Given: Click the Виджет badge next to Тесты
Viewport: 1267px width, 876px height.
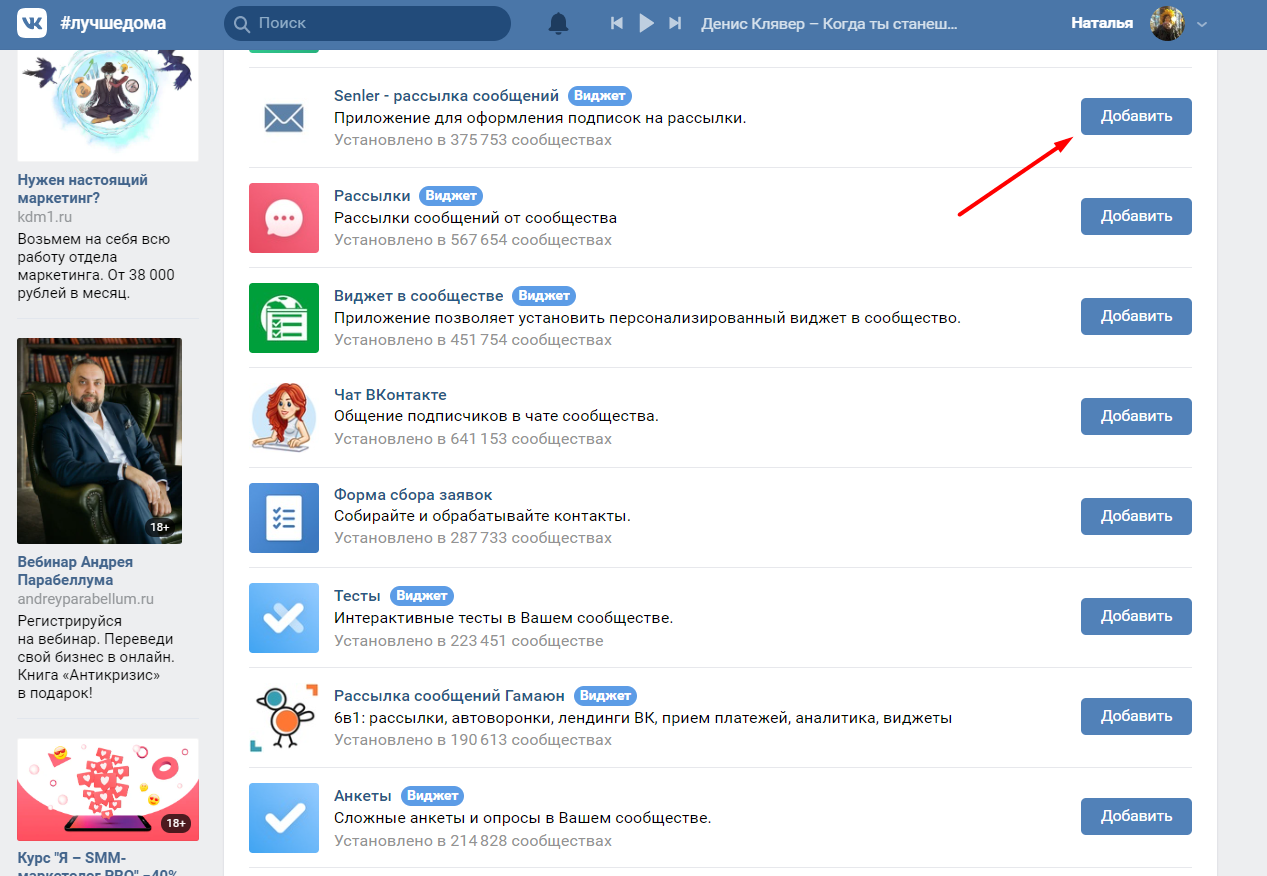Looking at the screenshot, I should click(x=421, y=596).
